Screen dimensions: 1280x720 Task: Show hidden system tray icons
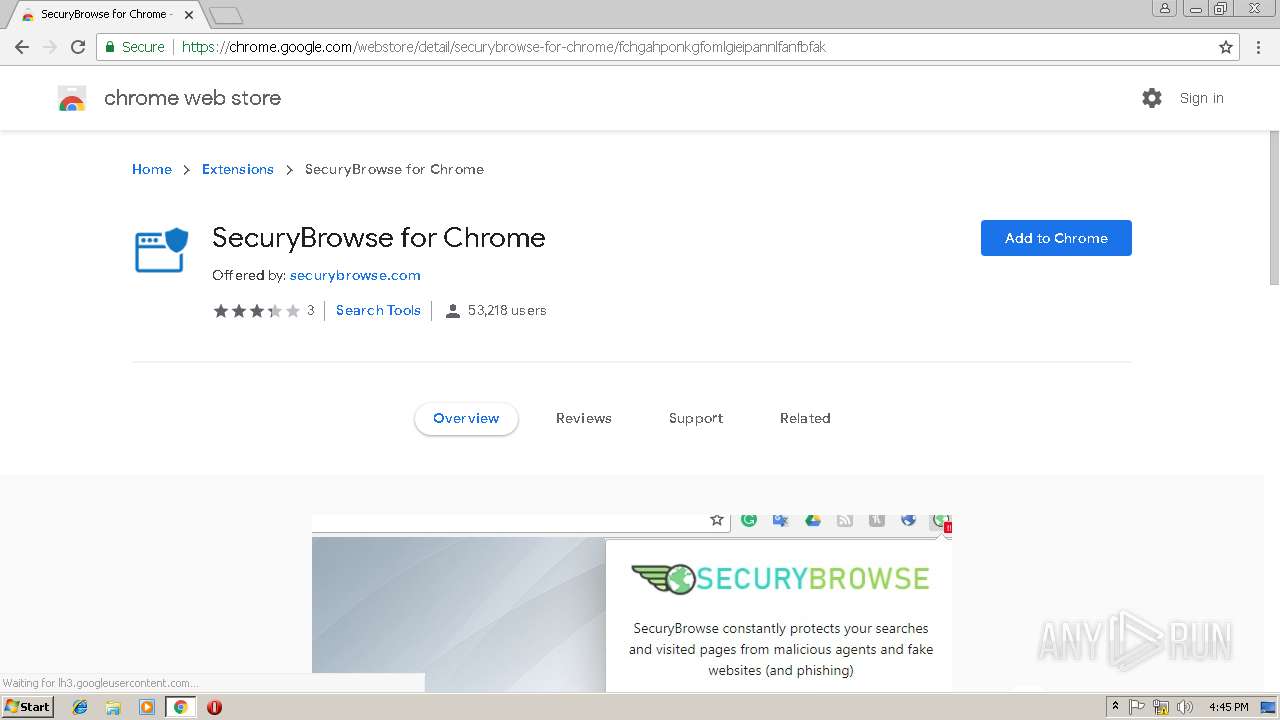tap(1116, 707)
